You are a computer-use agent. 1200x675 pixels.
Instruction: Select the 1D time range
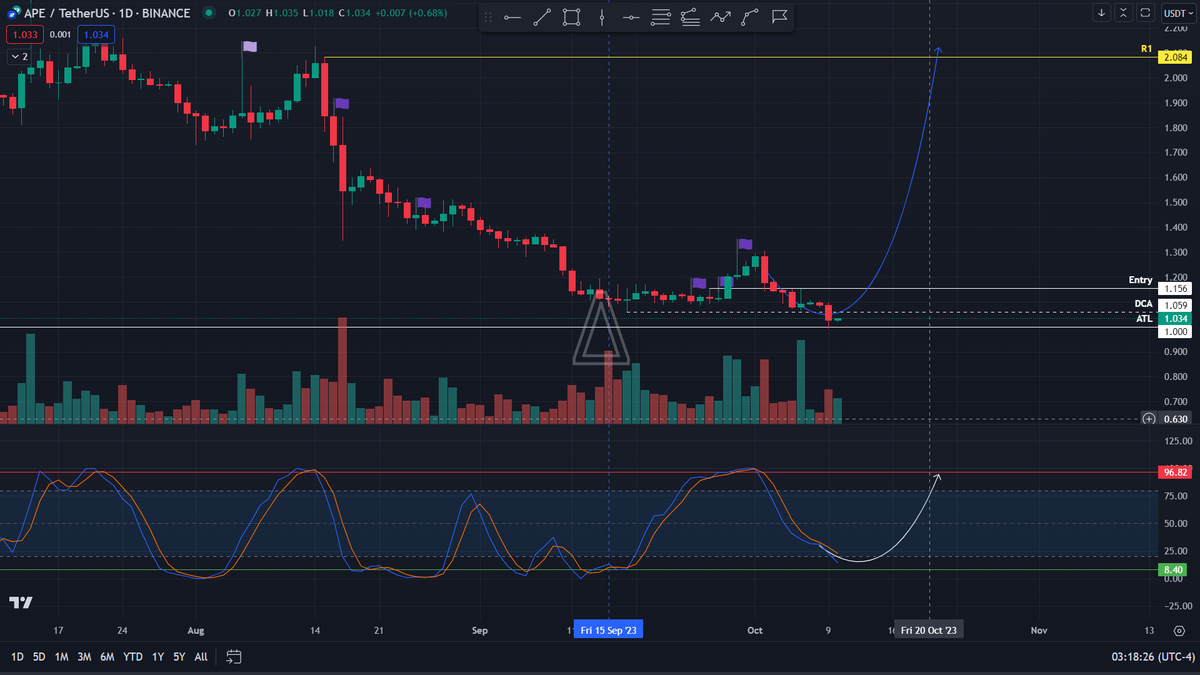pos(17,657)
